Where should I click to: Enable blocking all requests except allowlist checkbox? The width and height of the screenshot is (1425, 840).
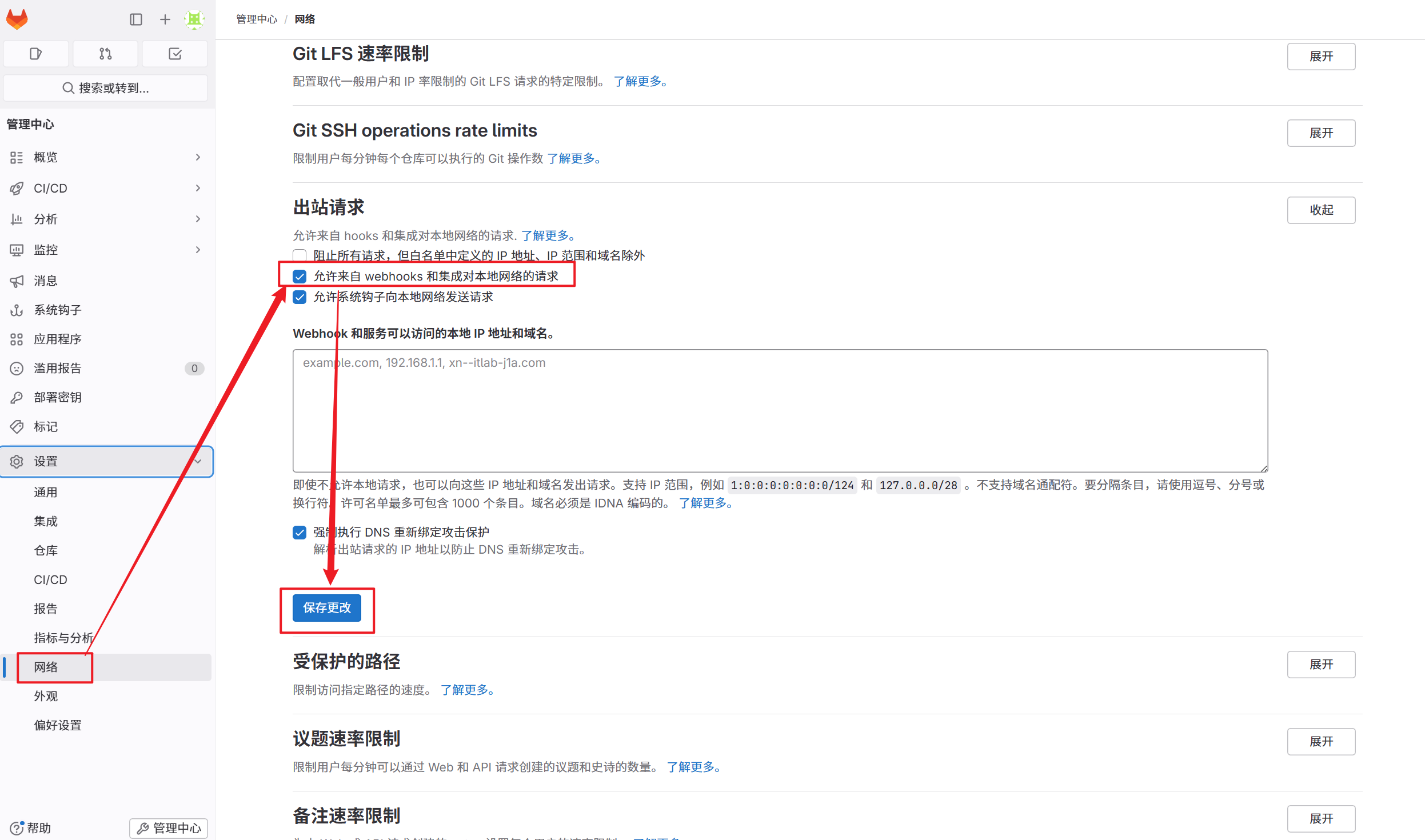coord(300,255)
